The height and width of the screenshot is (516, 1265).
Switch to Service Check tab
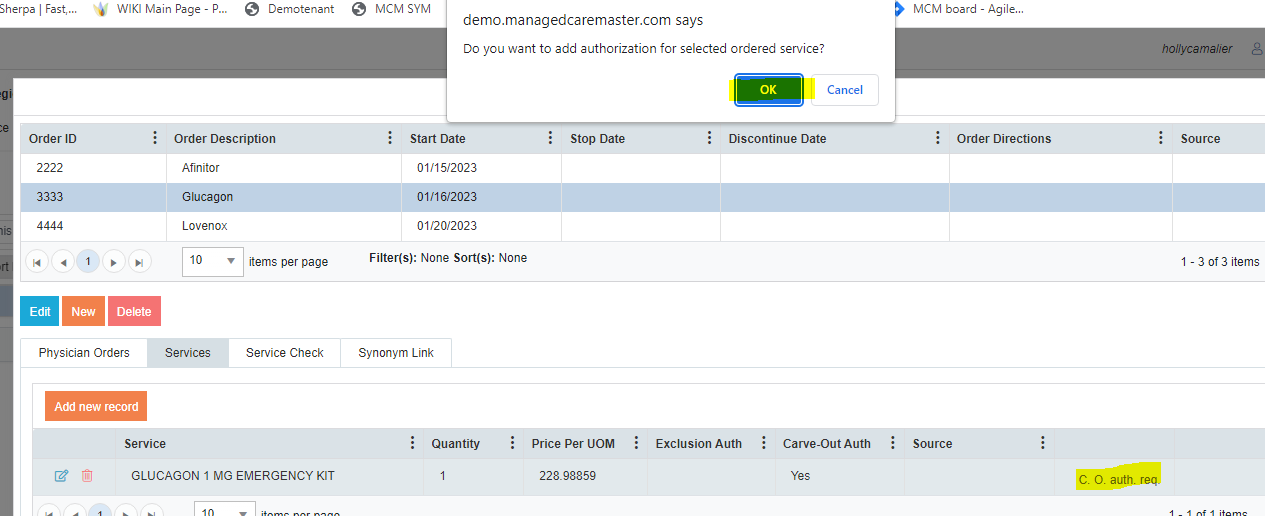[x=285, y=353]
